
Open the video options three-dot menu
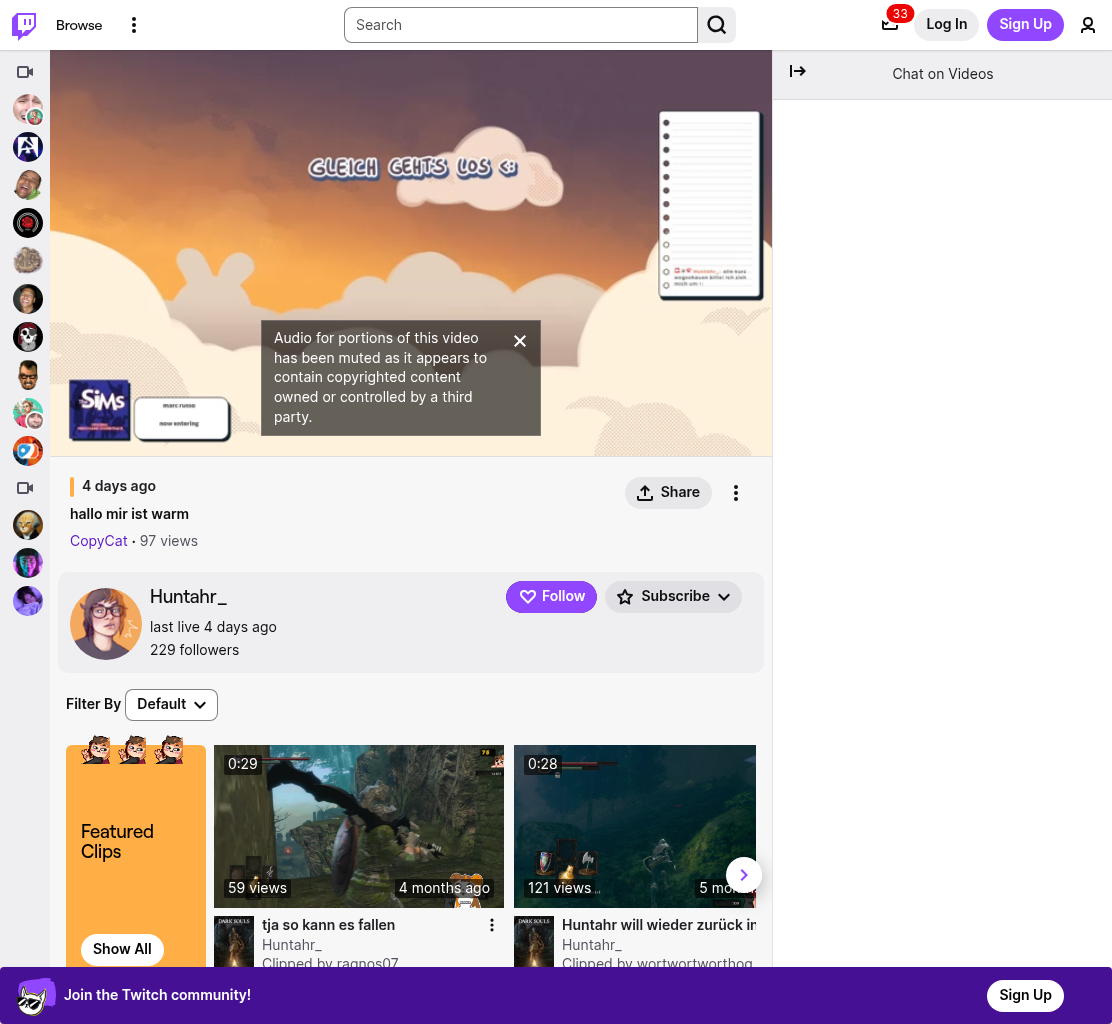735,493
